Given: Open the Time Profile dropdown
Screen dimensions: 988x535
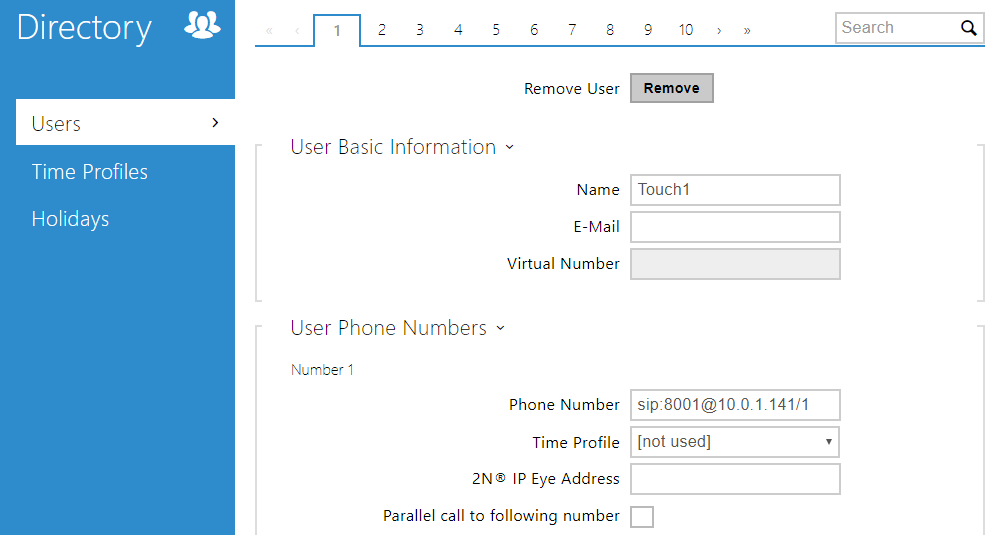Looking at the screenshot, I should click(x=735, y=442).
